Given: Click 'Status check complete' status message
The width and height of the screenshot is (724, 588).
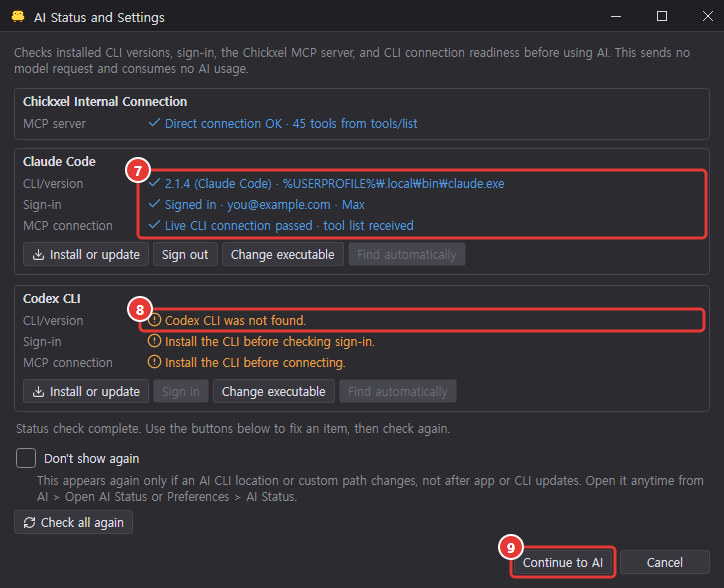Looking at the screenshot, I should tap(233, 428).
